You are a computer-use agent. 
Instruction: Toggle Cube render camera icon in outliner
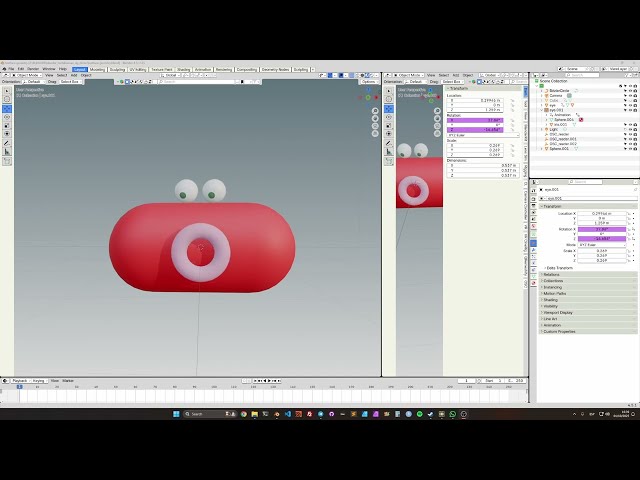(x=635, y=100)
